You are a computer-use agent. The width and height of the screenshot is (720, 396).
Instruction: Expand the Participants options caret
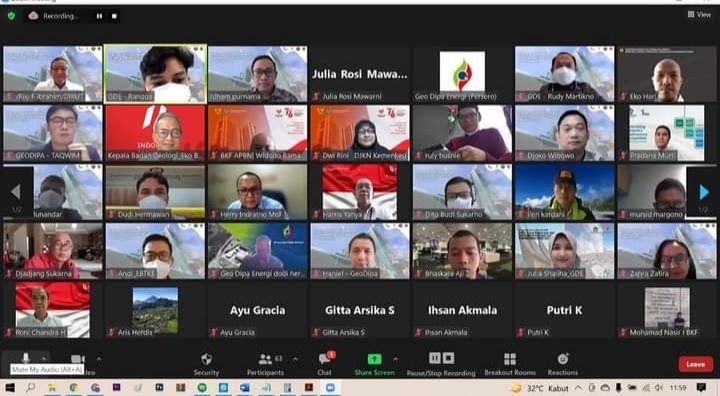click(295, 359)
